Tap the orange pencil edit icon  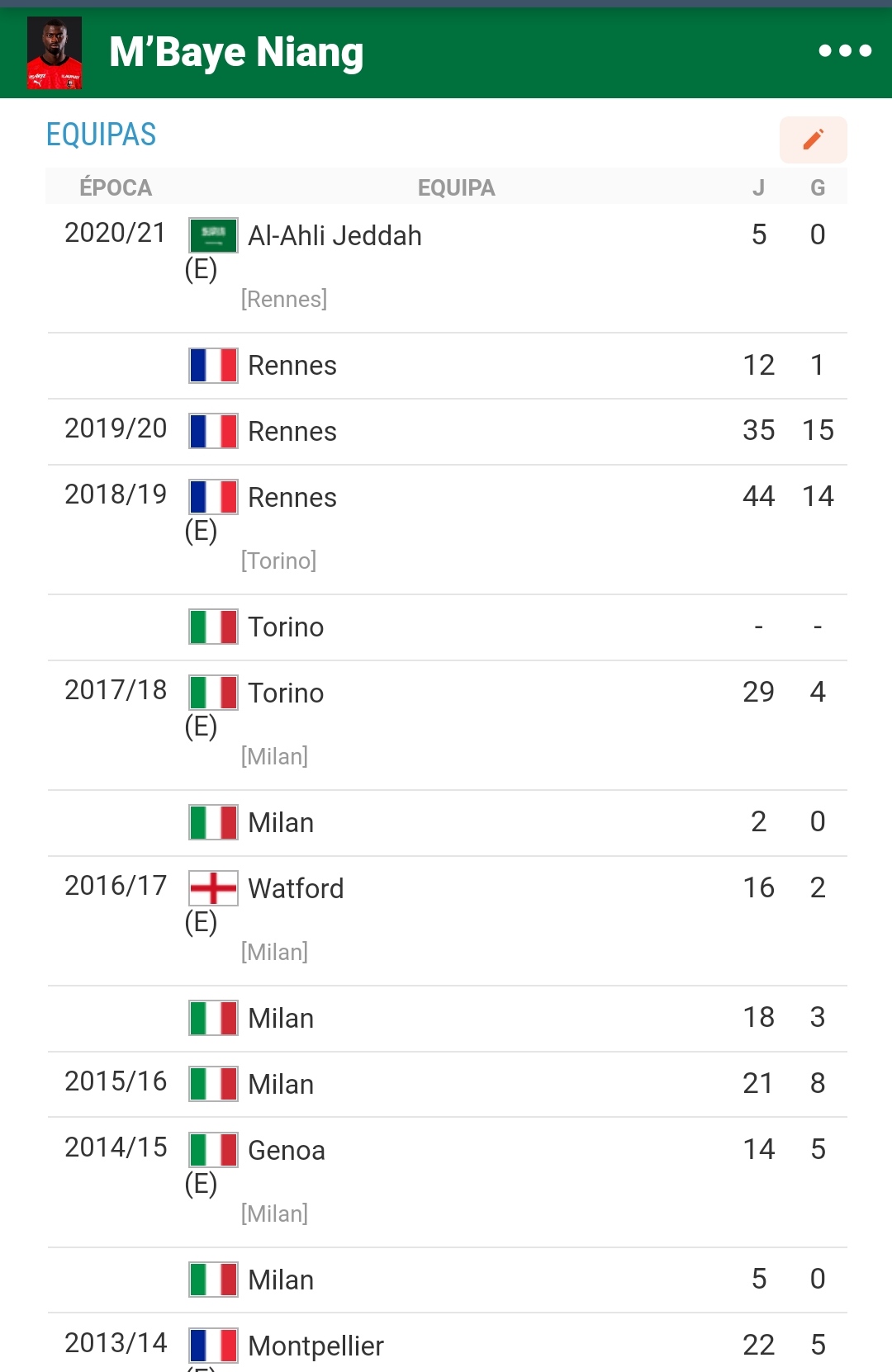(814, 140)
